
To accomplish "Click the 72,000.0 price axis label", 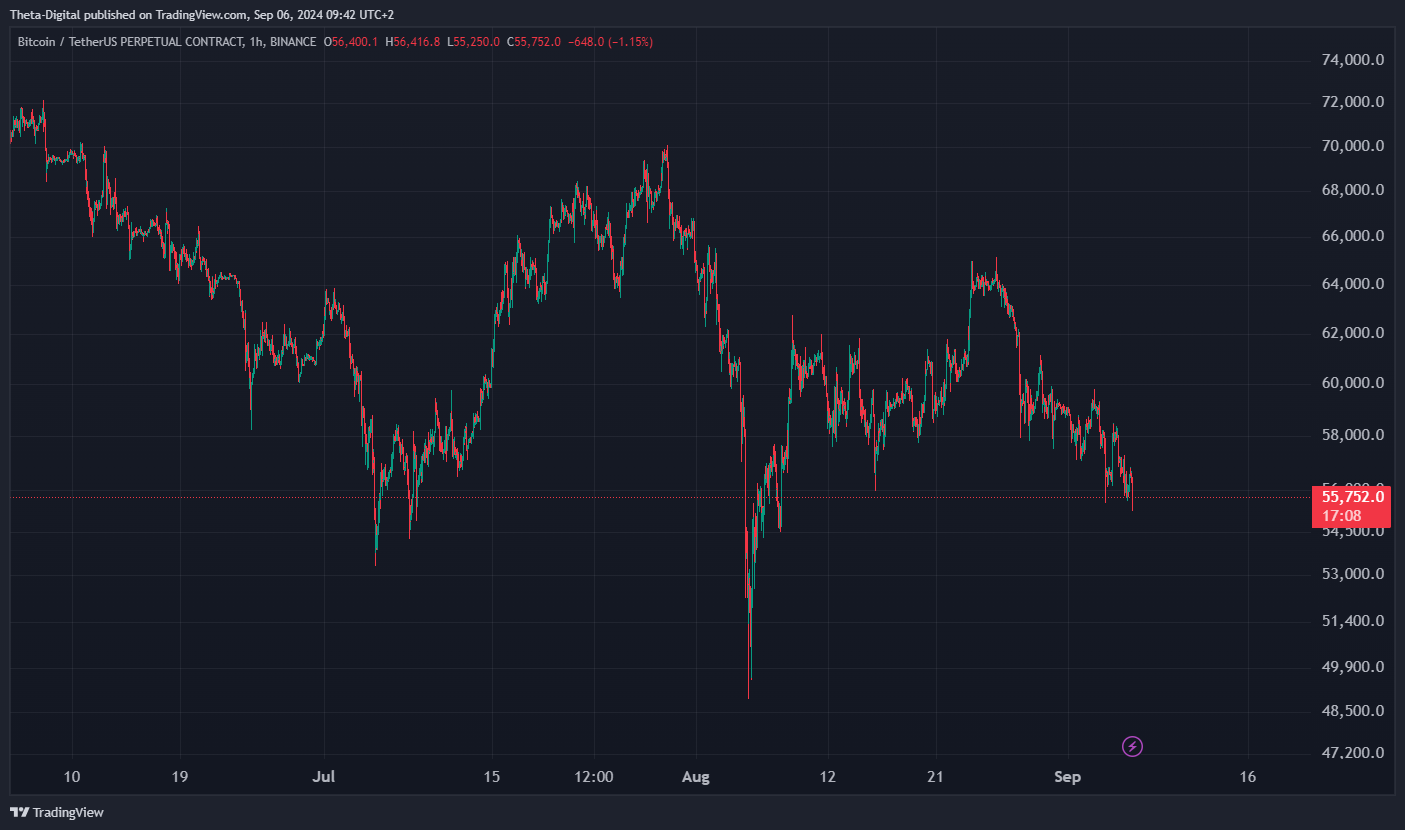I will pyautogui.click(x=1352, y=102).
